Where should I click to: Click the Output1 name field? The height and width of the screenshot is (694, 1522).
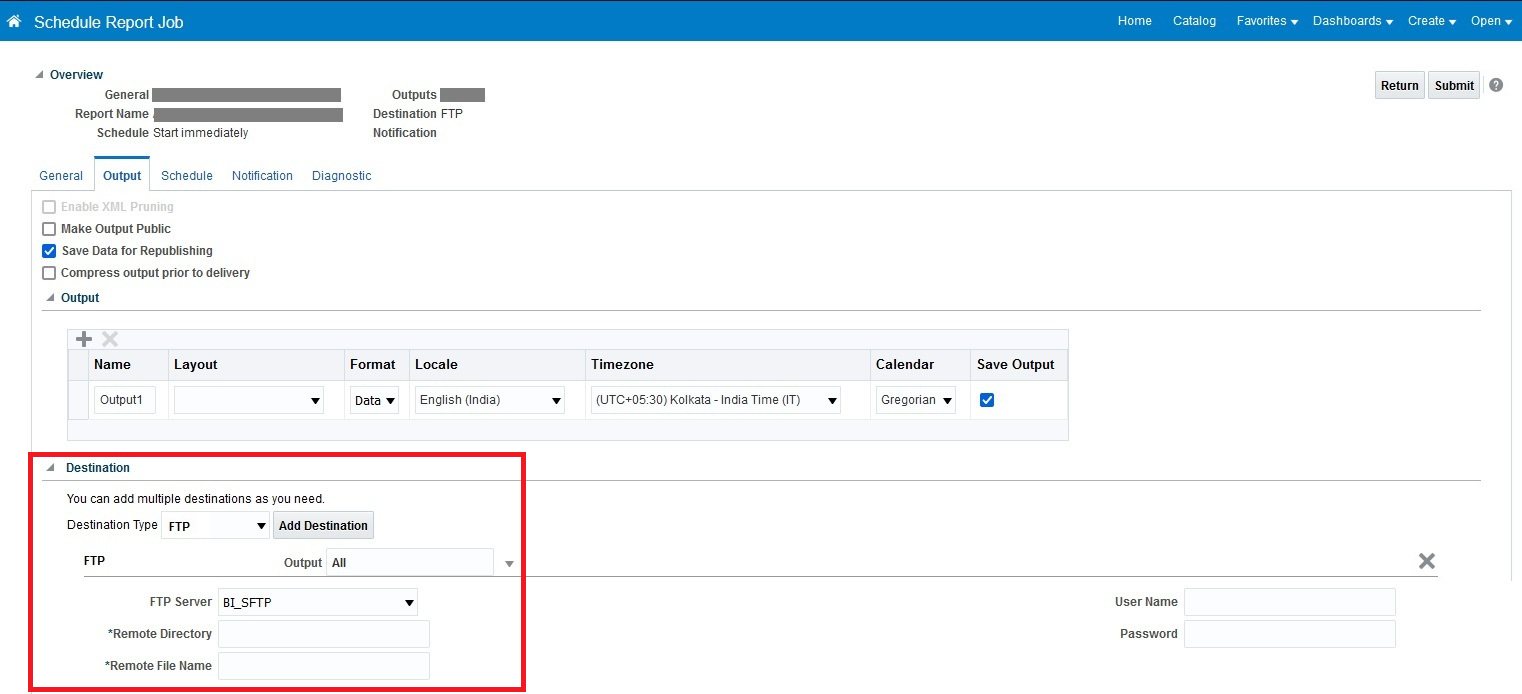125,400
